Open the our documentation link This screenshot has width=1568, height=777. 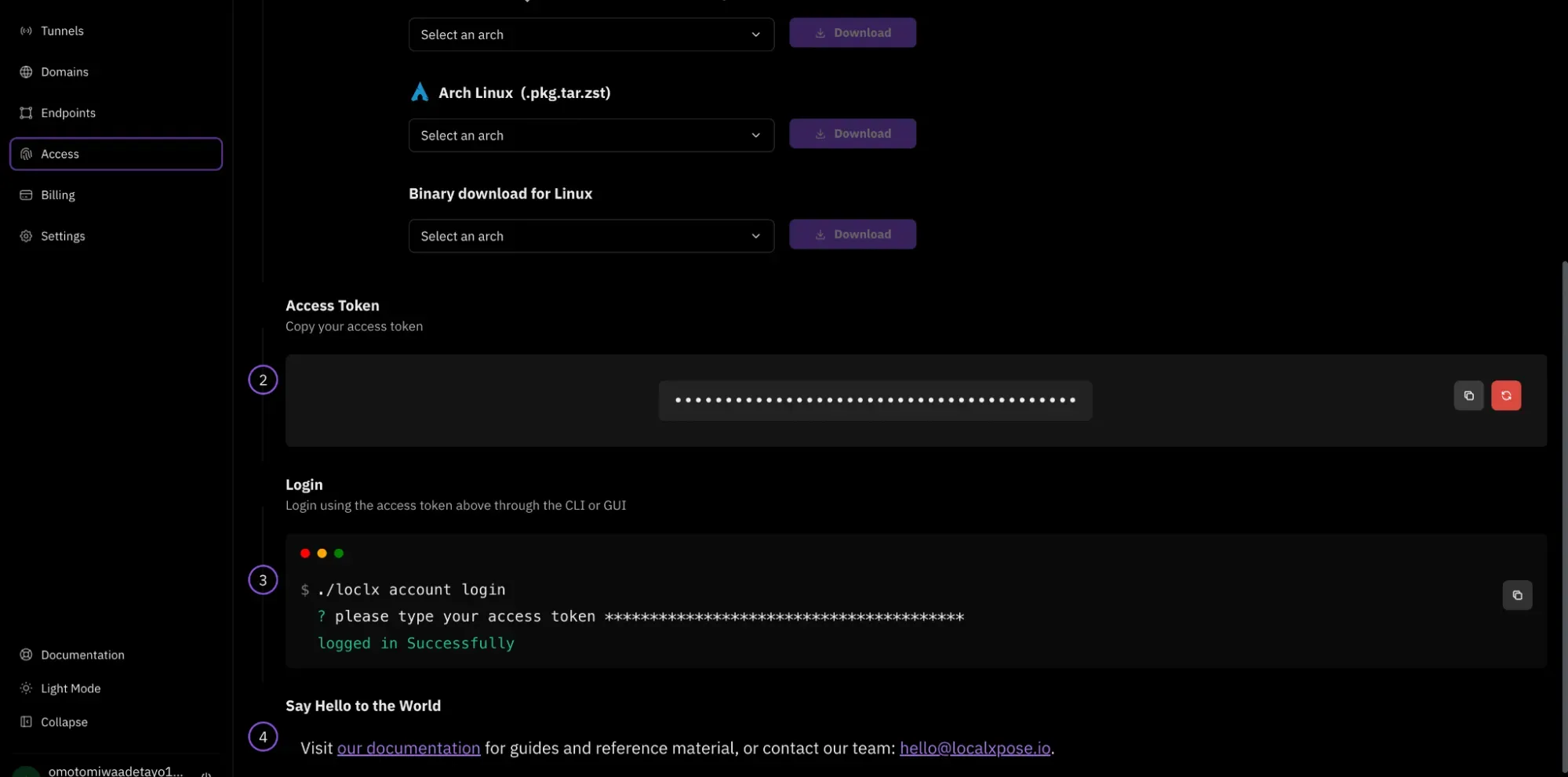click(x=408, y=747)
